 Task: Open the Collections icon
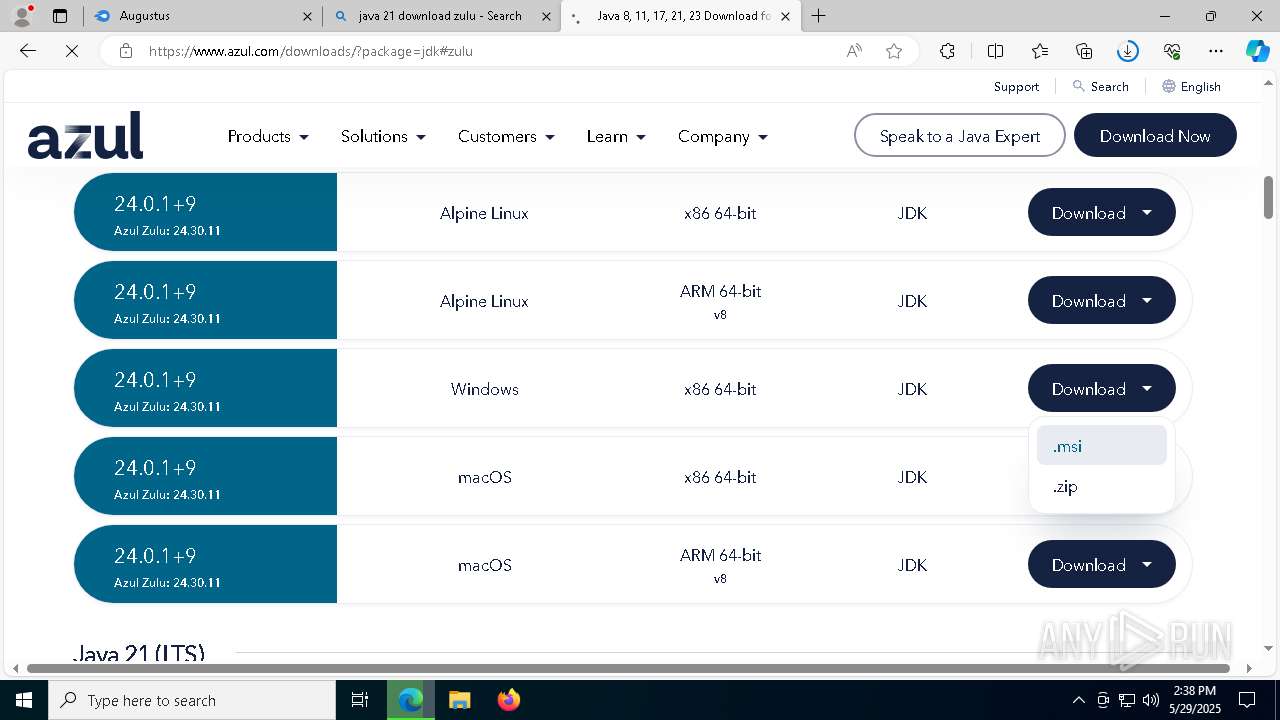1084,51
